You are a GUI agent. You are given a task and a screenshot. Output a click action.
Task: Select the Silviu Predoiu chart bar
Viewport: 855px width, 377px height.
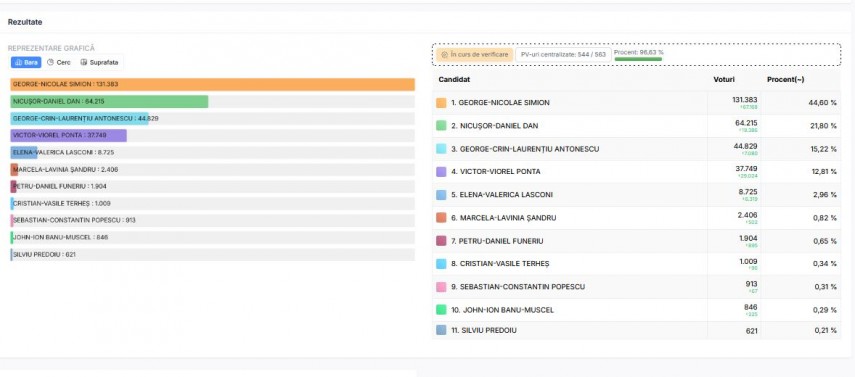point(11,254)
